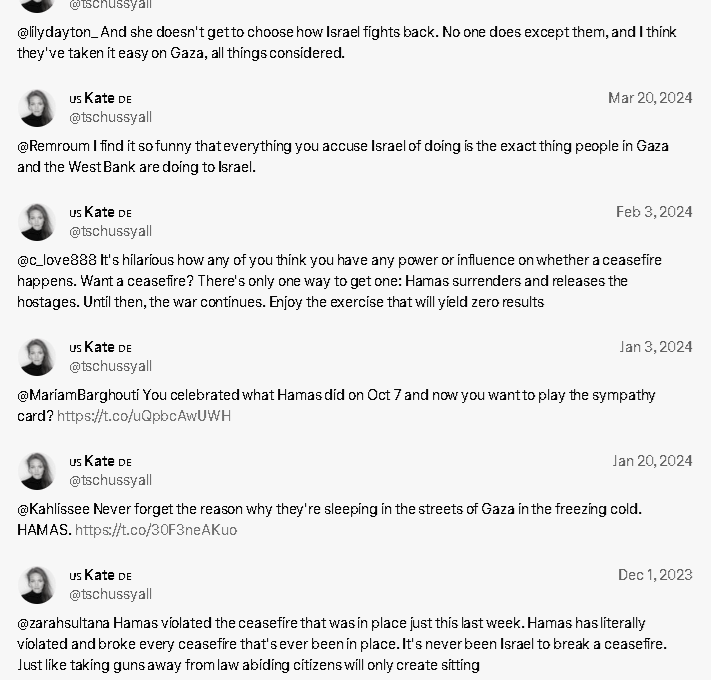Click the @lilydayton_ mention
Image resolution: width=711 pixels, height=680 pixels.
[57, 32]
